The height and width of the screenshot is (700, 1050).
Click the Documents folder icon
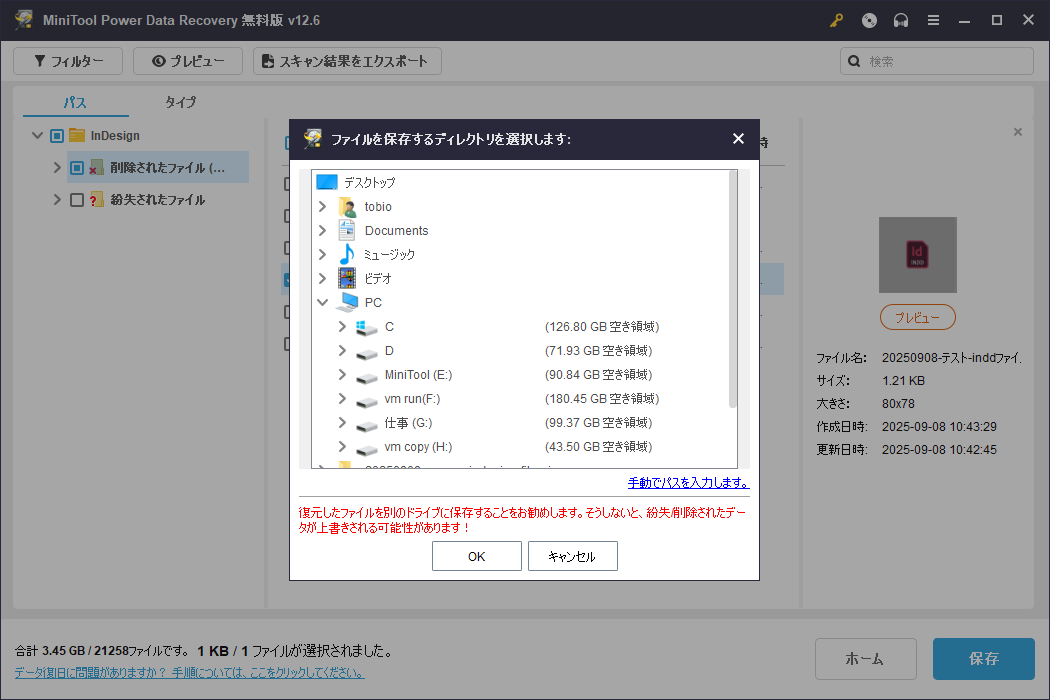tap(347, 230)
